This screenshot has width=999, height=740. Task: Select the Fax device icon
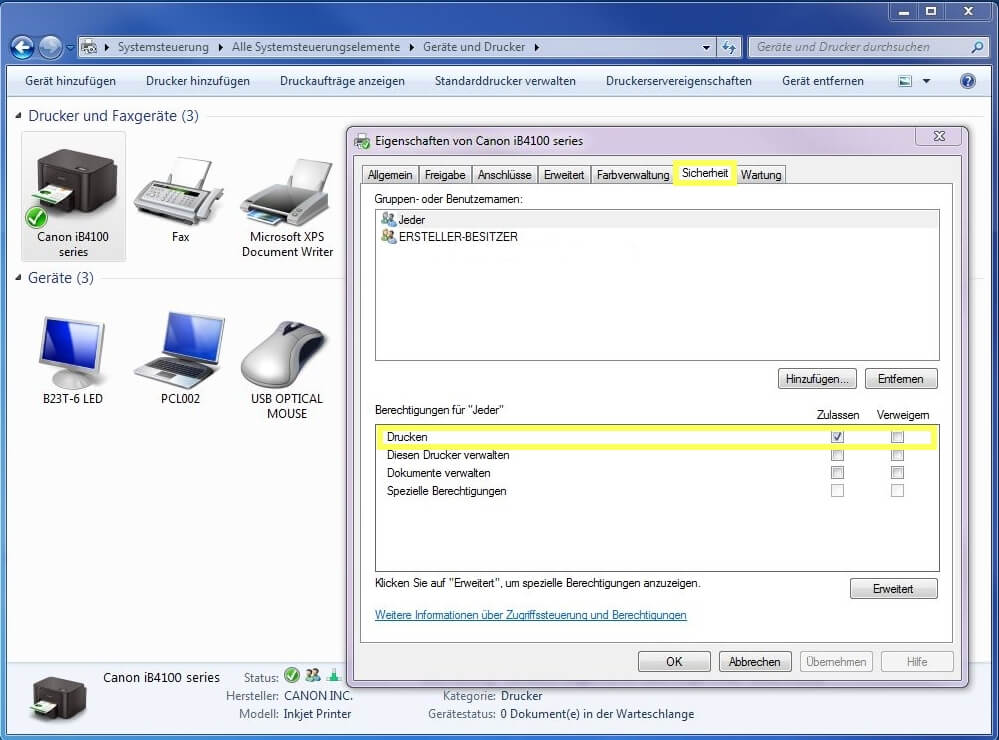(x=180, y=191)
